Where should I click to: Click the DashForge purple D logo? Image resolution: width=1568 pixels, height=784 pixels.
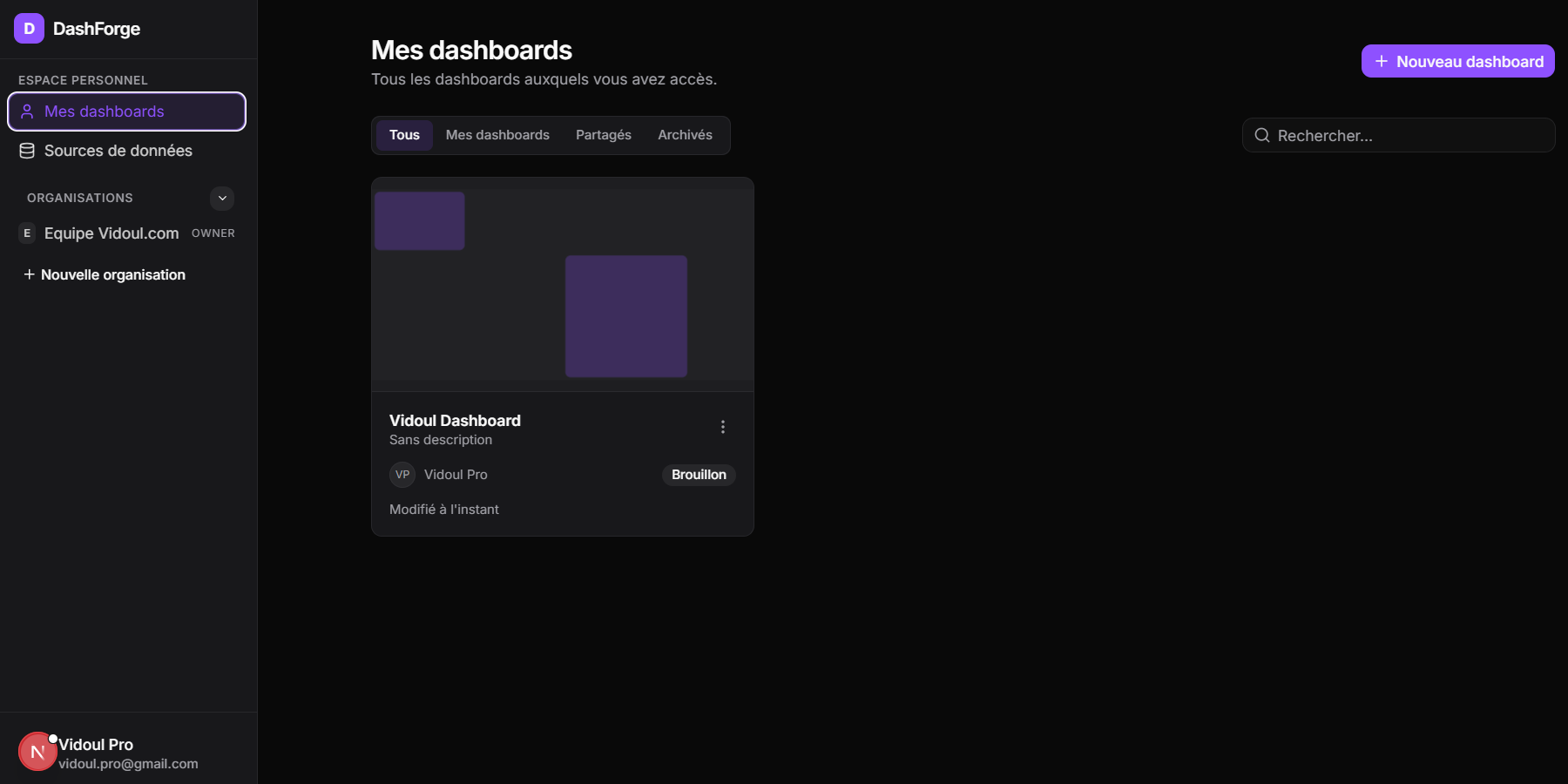click(x=29, y=29)
